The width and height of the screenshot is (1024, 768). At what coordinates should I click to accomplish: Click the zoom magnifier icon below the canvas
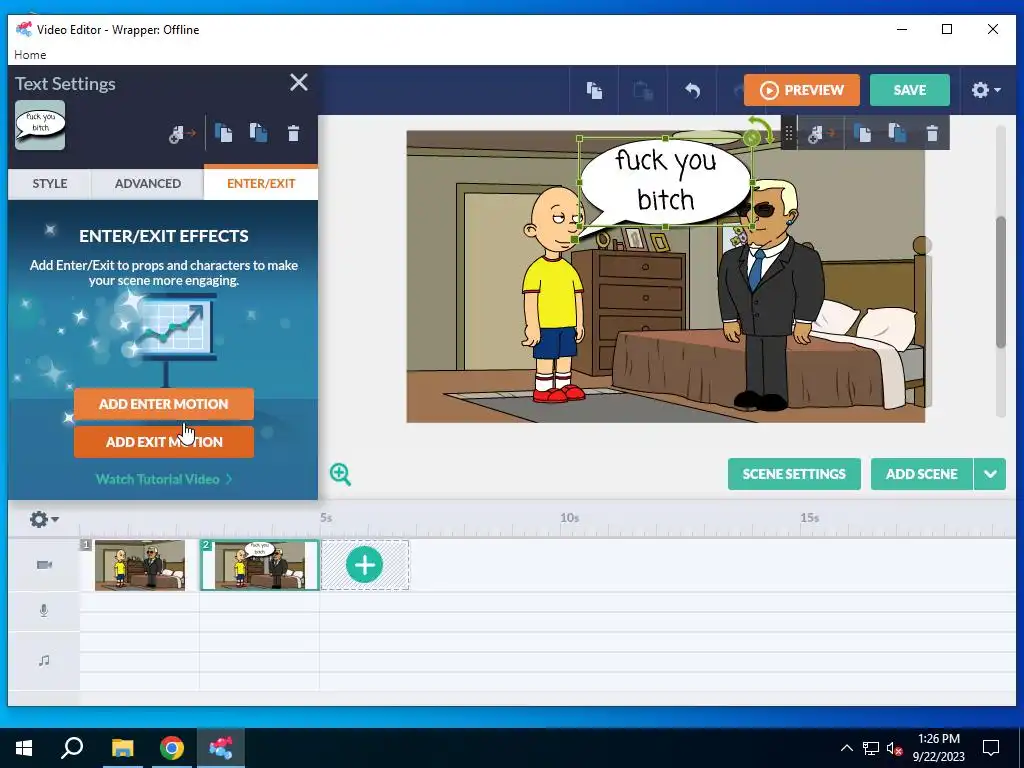pyautogui.click(x=340, y=474)
